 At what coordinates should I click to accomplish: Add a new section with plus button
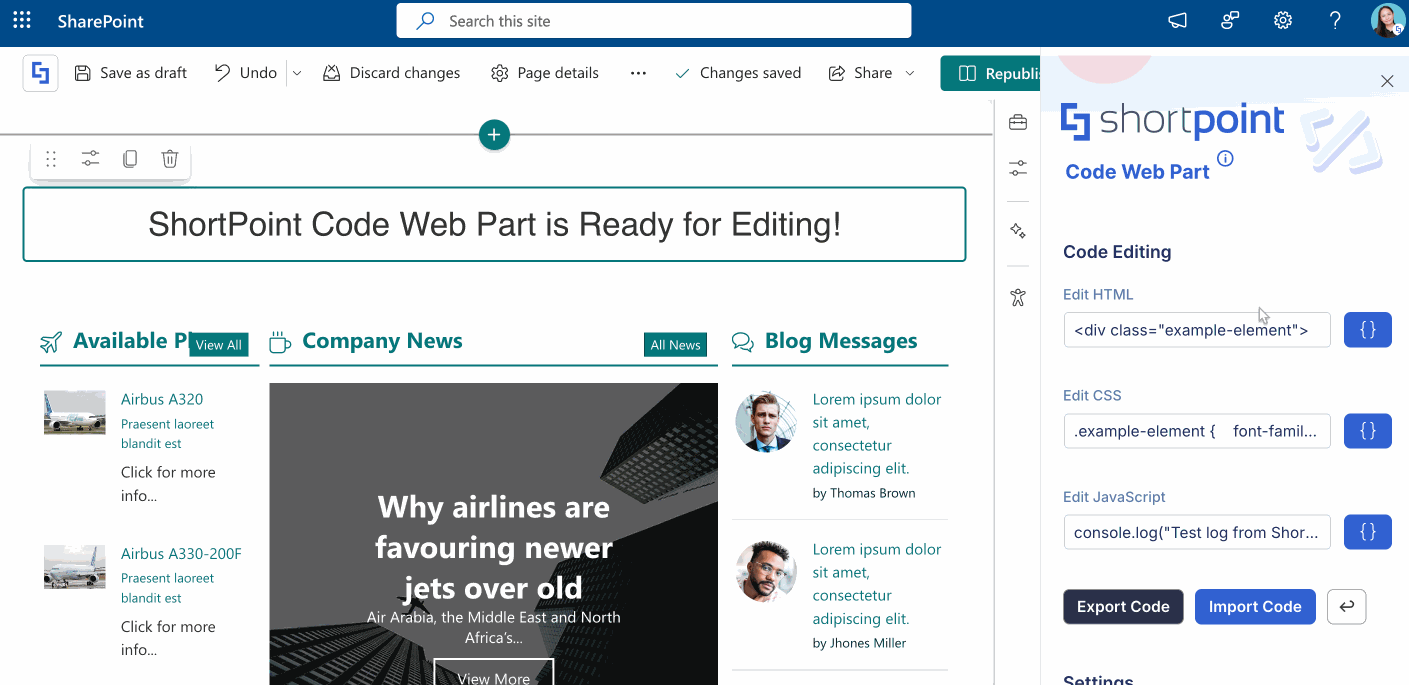tap(494, 134)
